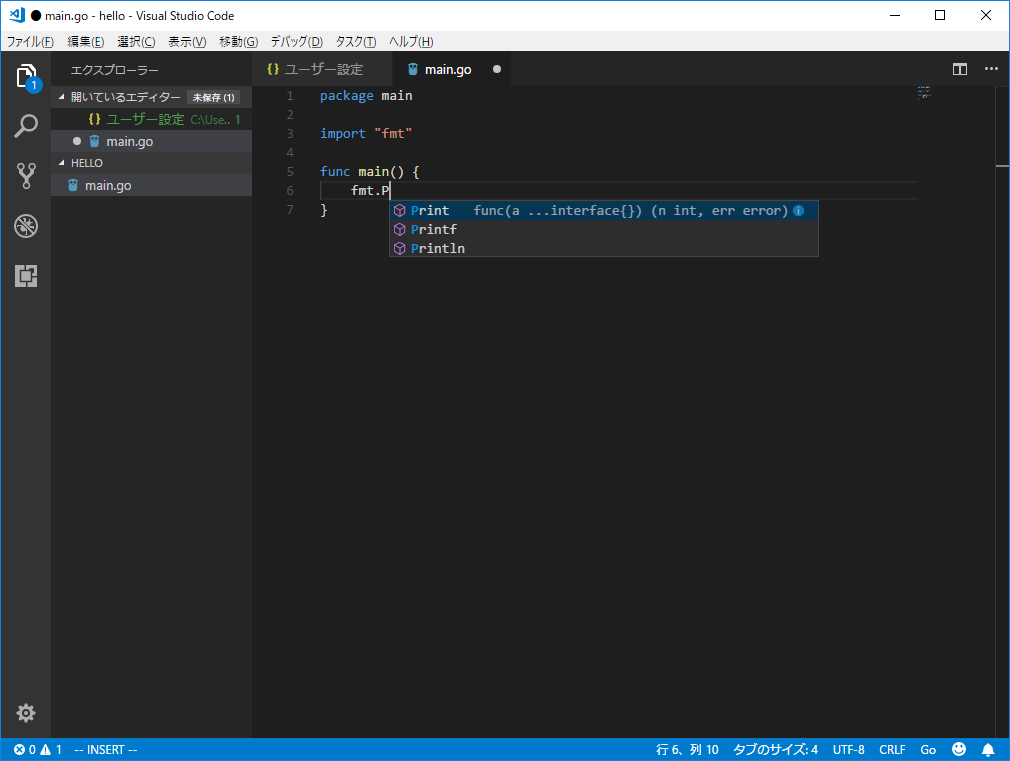The width and height of the screenshot is (1010, 761).
Task: Open the Source Control view
Action: (26, 176)
